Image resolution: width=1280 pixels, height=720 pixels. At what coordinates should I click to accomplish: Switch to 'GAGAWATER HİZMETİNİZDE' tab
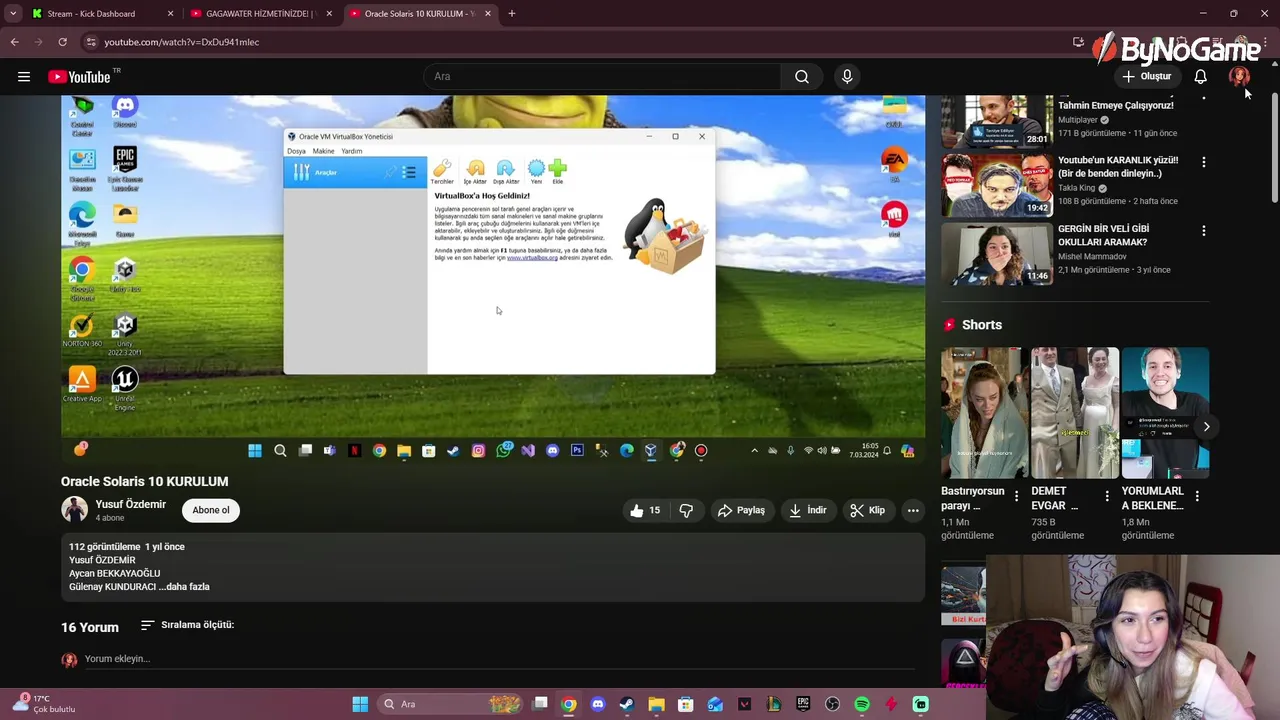(x=260, y=14)
